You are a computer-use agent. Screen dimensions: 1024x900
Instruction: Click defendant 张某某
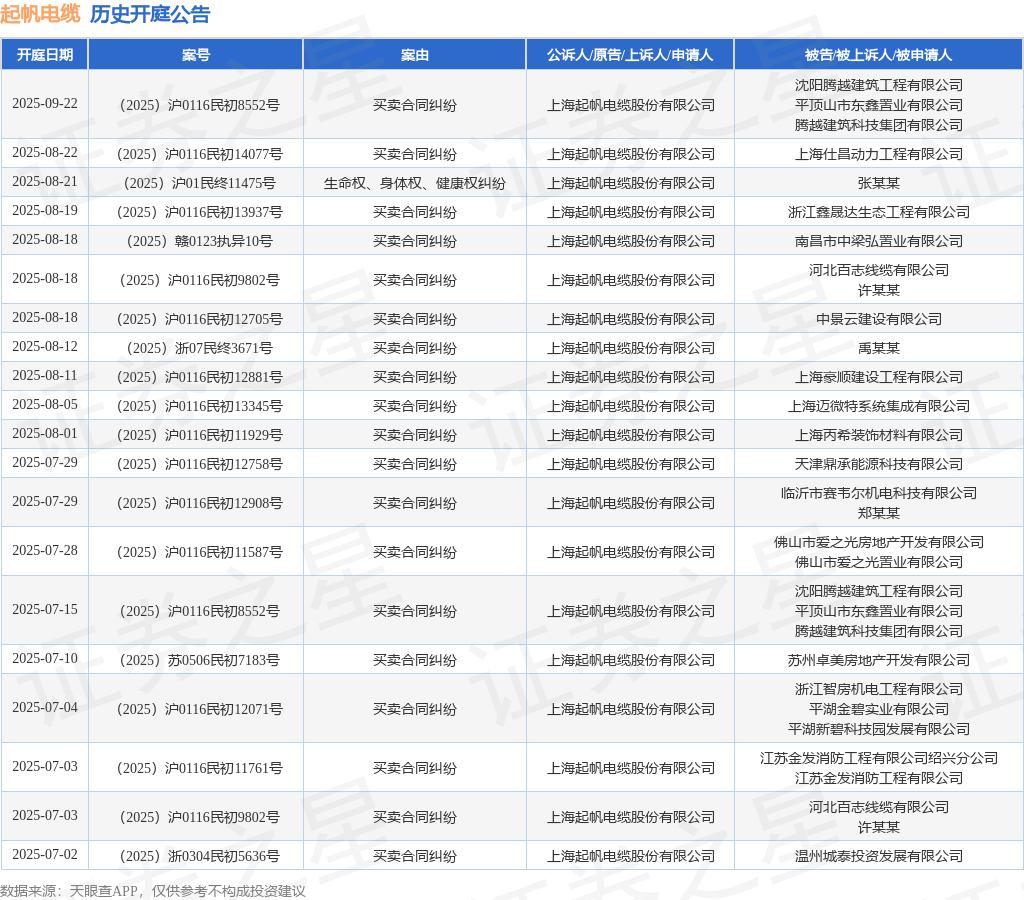[878, 184]
